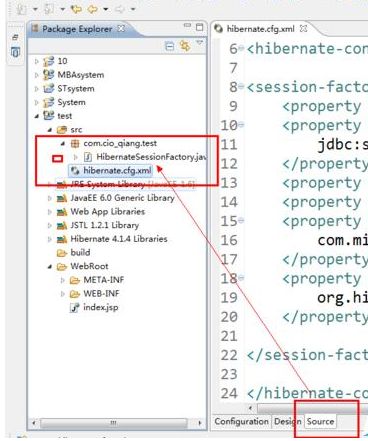Select index.jsp in the tree
368x441 pixels.
[x=101, y=307]
